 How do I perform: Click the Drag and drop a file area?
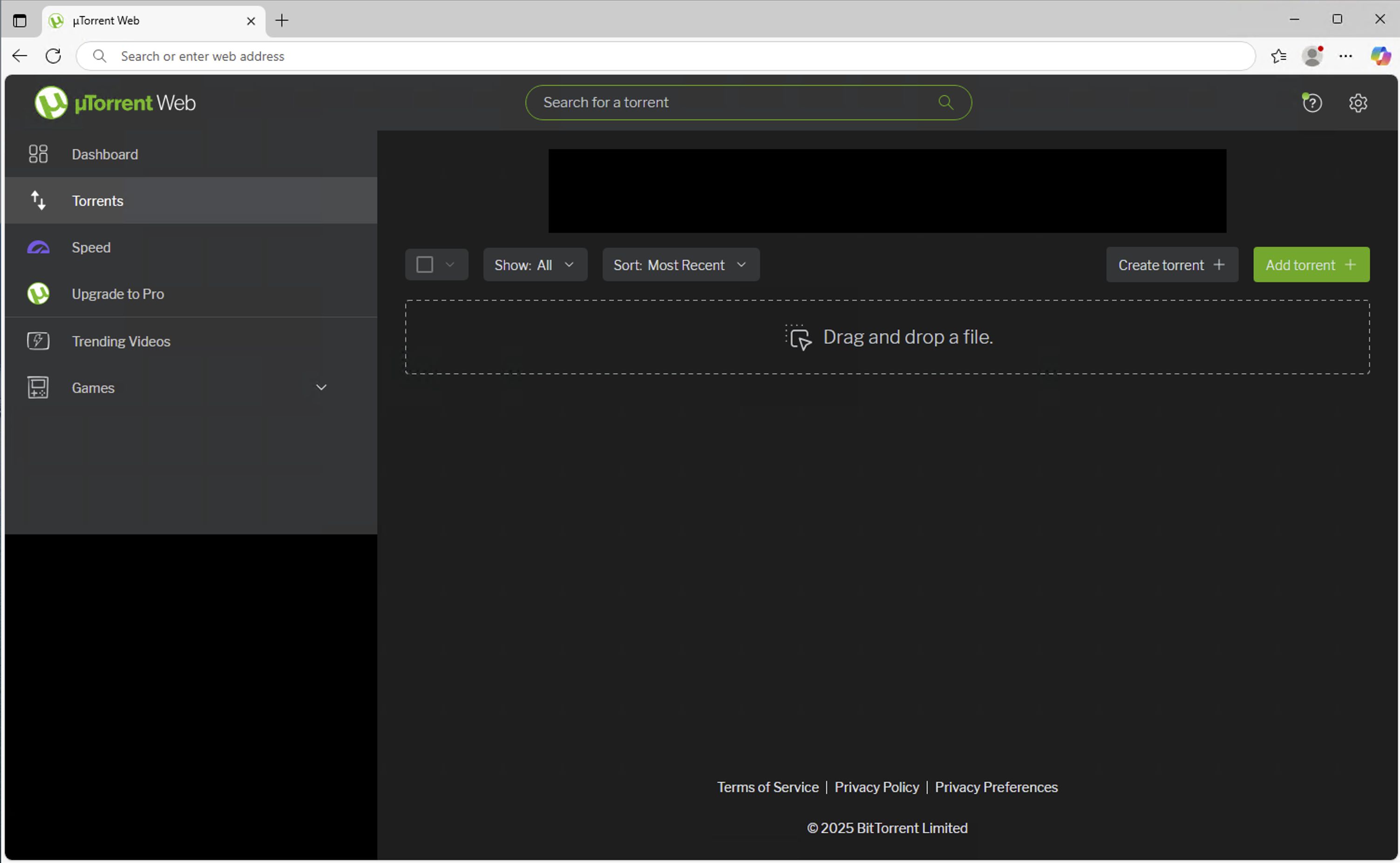coord(887,337)
